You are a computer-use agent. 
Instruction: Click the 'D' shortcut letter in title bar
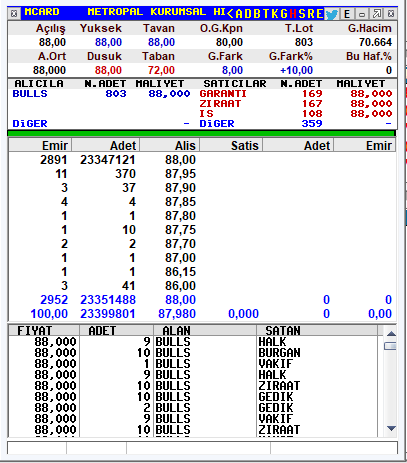tap(248, 14)
